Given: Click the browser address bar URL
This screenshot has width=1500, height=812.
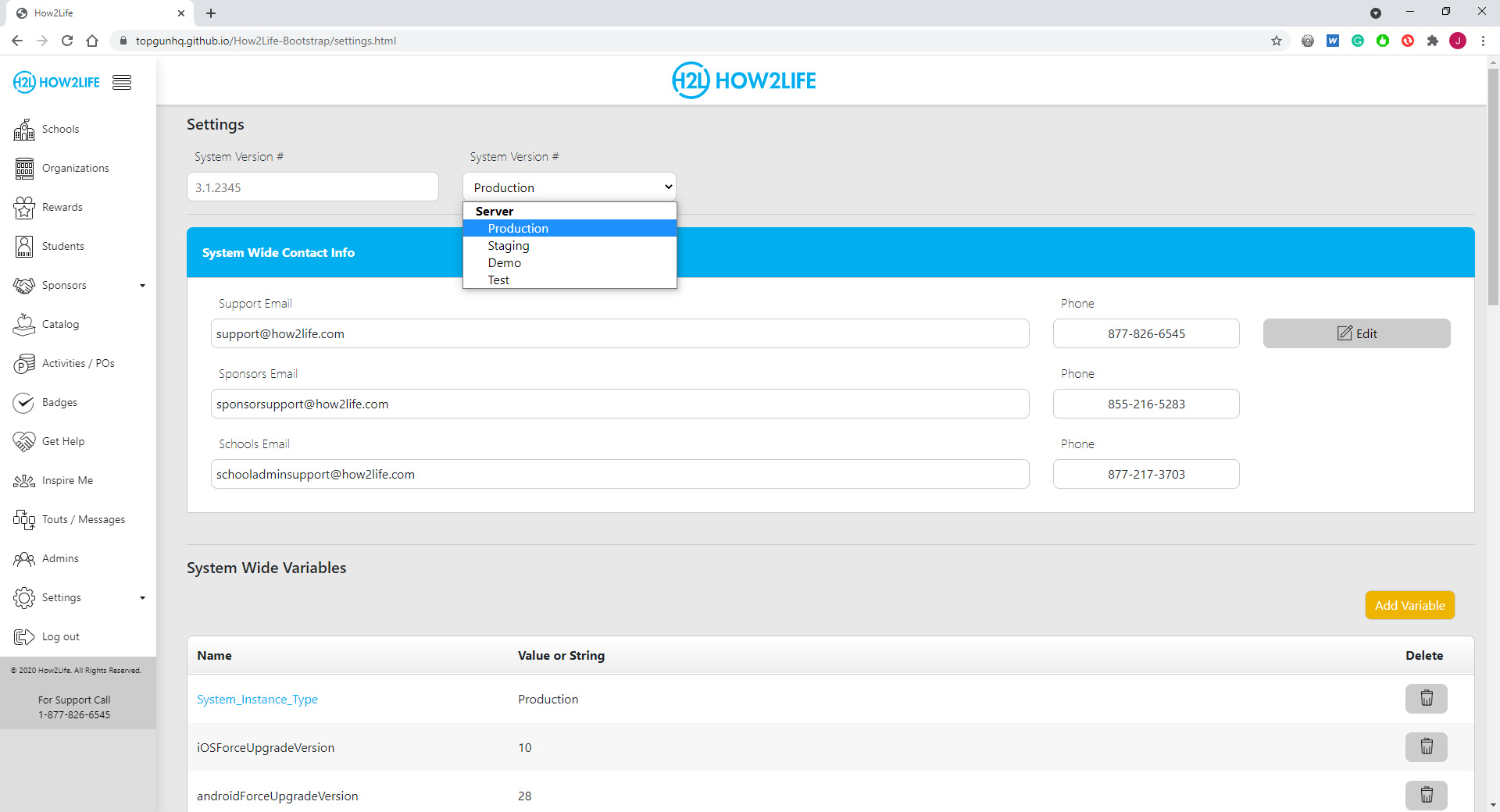Looking at the screenshot, I should point(266,41).
